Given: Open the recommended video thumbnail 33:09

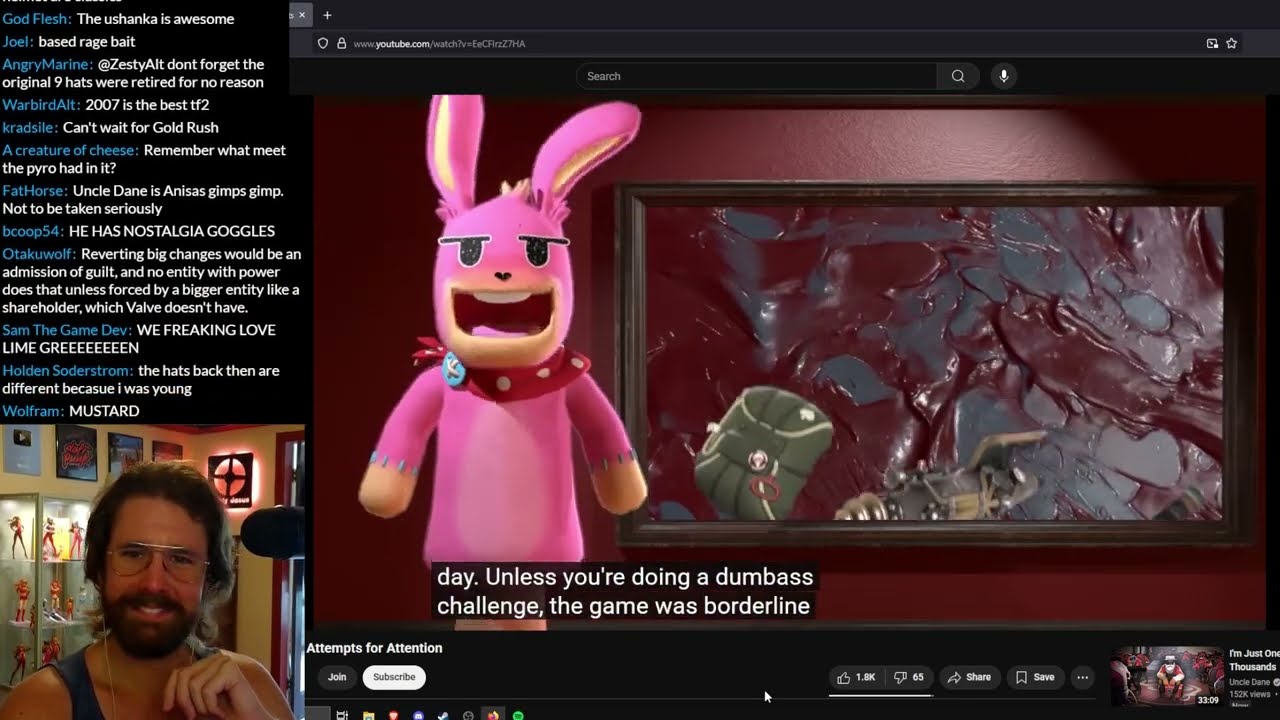Looking at the screenshot, I should pyautogui.click(x=1167, y=677).
